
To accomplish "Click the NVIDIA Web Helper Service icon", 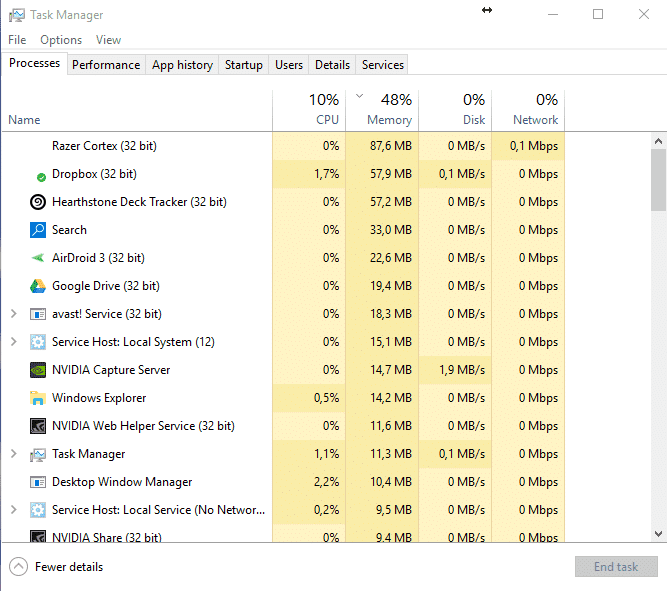I will click(38, 426).
